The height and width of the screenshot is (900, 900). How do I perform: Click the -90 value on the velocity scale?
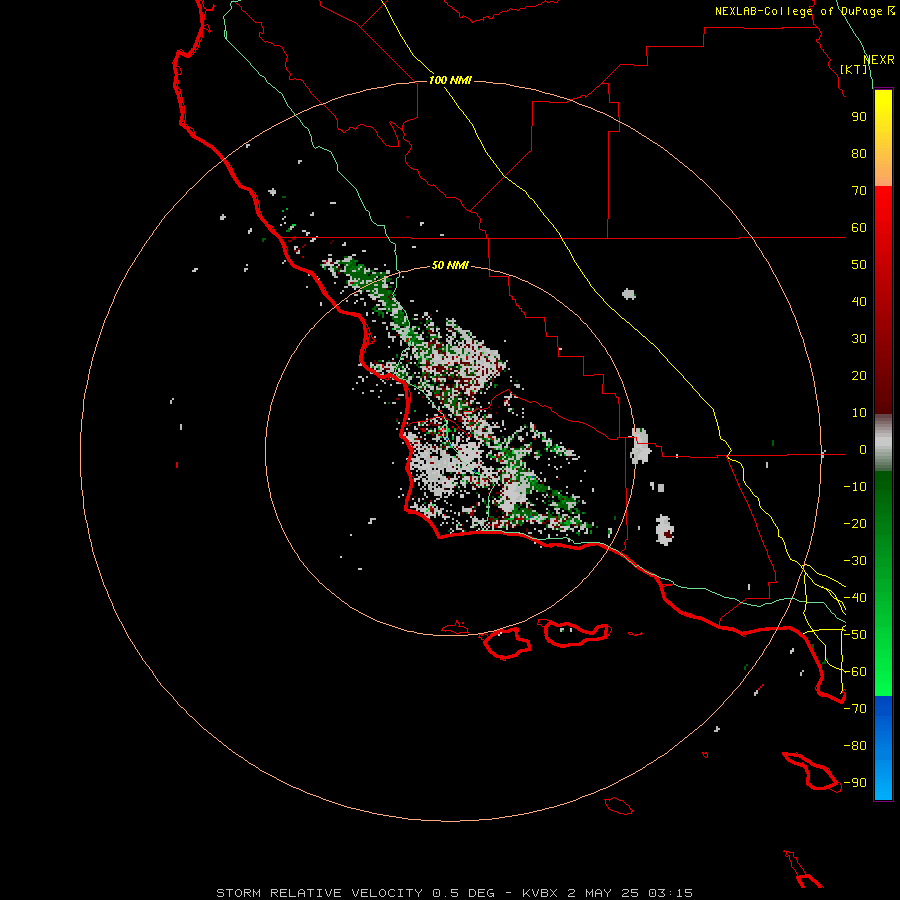click(x=855, y=783)
